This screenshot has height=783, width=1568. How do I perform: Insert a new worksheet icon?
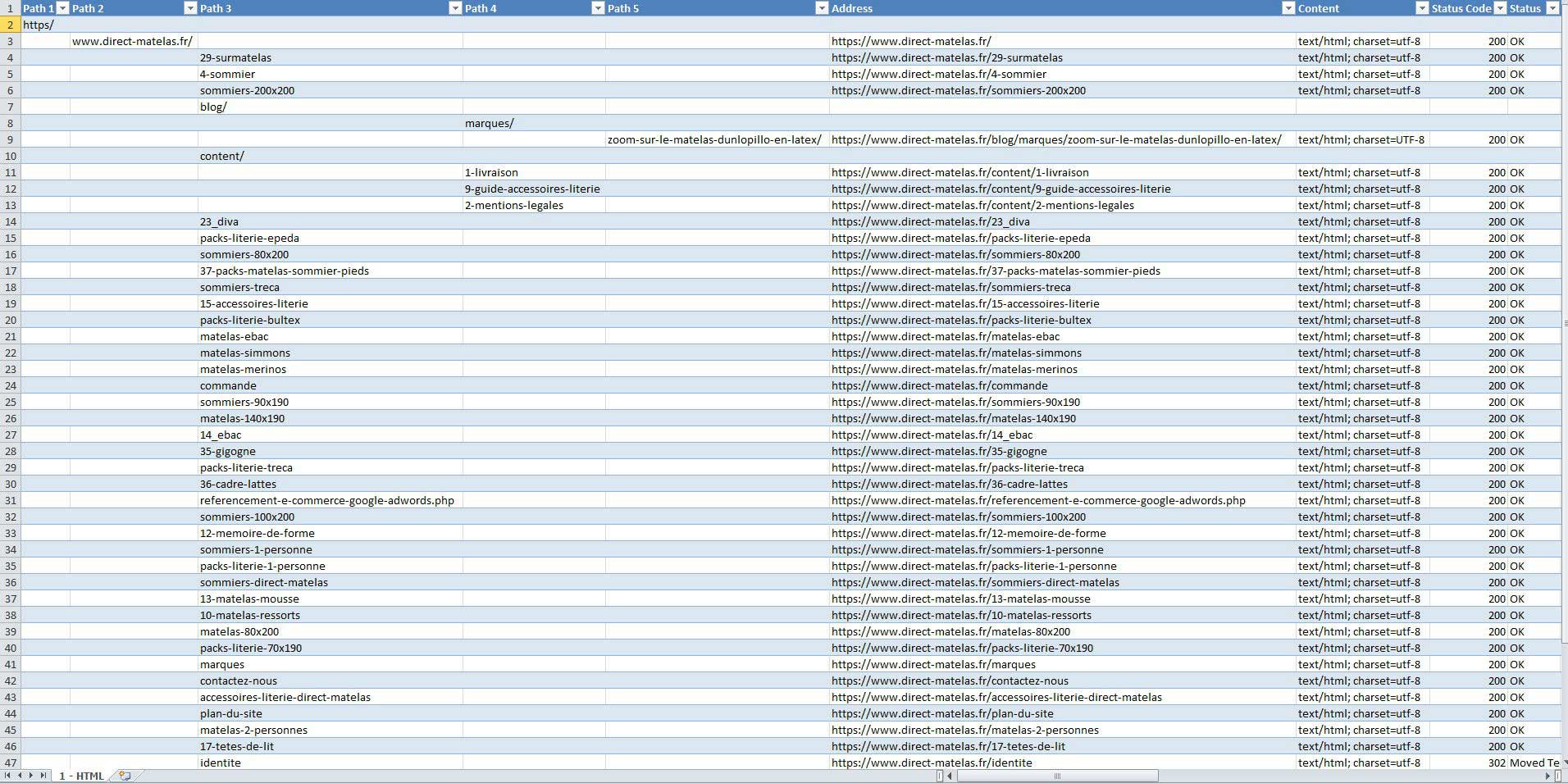tap(125, 776)
